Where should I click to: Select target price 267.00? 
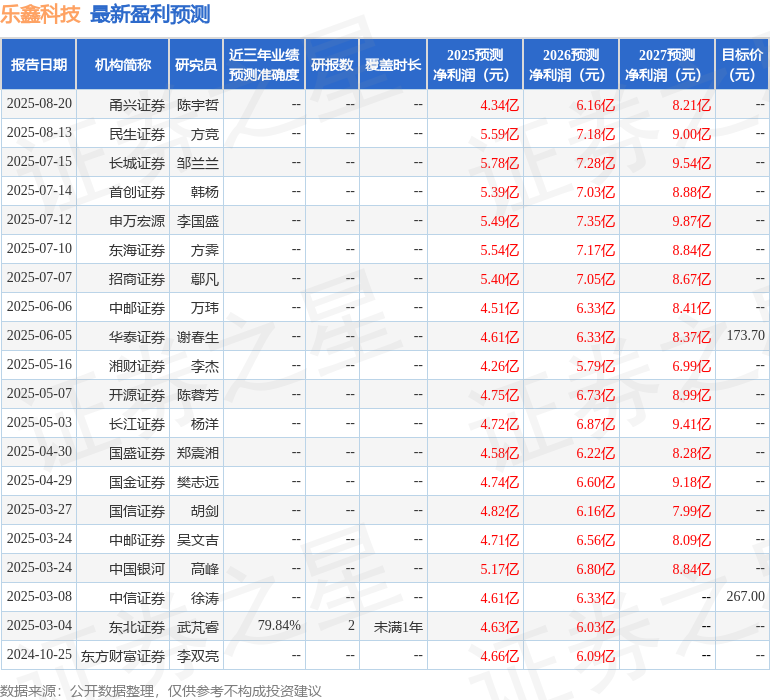tap(745, 596)
